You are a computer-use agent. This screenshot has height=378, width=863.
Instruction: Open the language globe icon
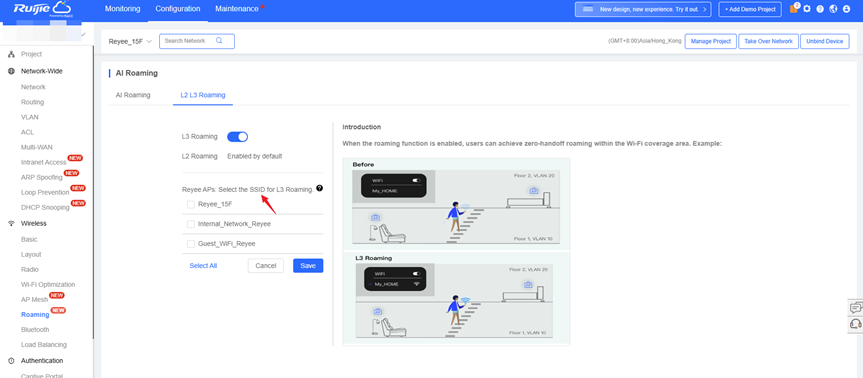[x=833, y=9]
